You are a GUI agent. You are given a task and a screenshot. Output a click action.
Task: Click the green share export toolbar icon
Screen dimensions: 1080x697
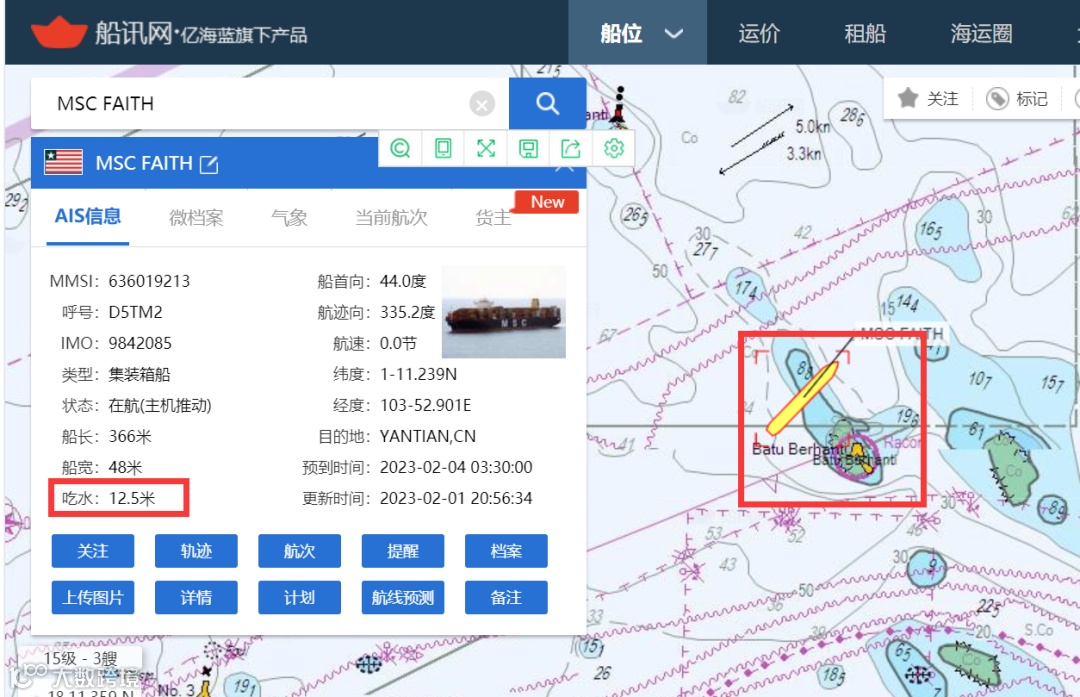(571, 148)
